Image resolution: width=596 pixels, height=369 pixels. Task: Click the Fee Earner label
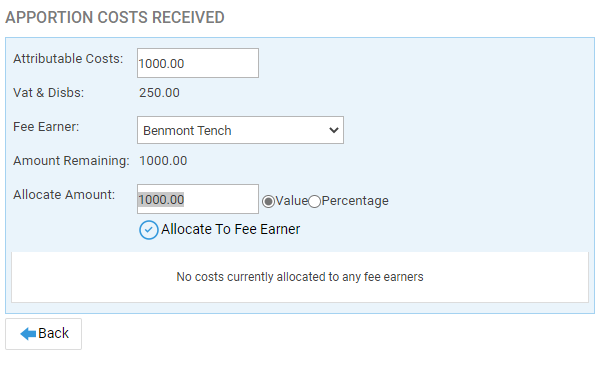click(x=46, y=127)
